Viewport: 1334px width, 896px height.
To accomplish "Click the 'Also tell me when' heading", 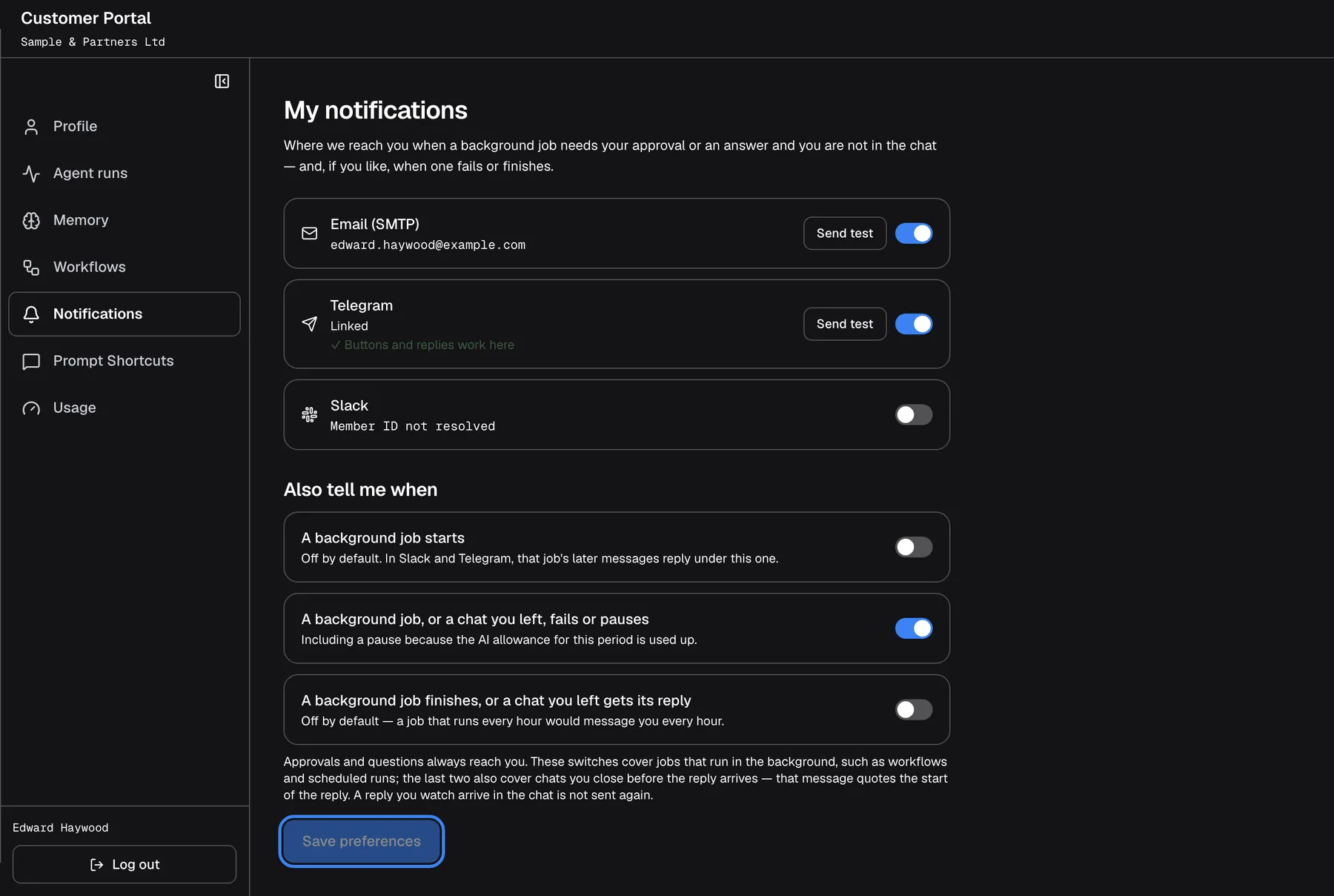I will click(361, 490).
